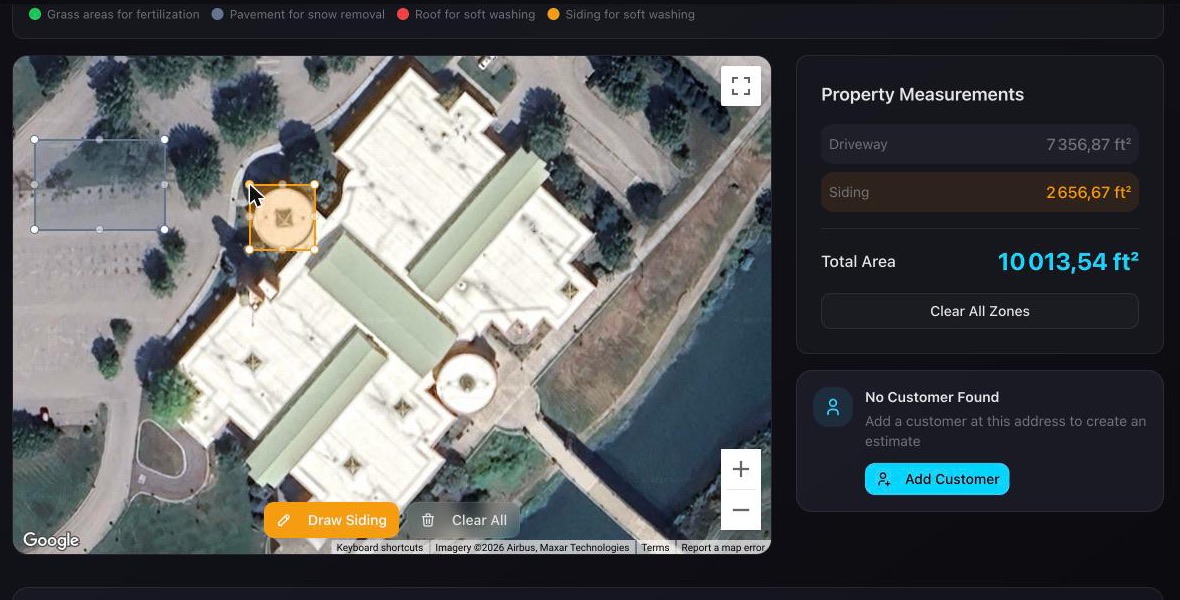
Task: Click the Clear All button on map
Action: (x=464, y=520)
